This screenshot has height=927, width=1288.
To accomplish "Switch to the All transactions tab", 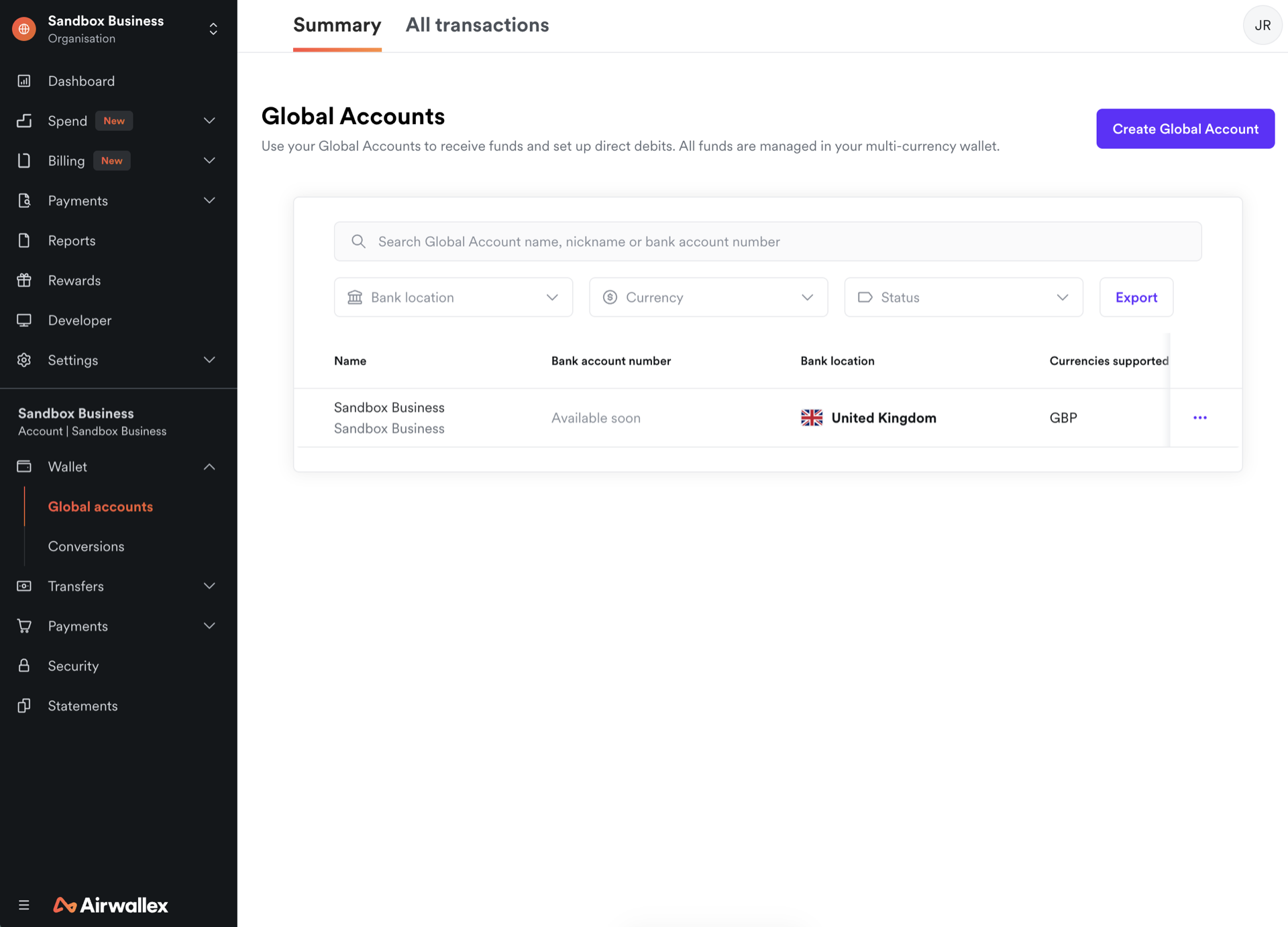I will (x=478, y=25).
